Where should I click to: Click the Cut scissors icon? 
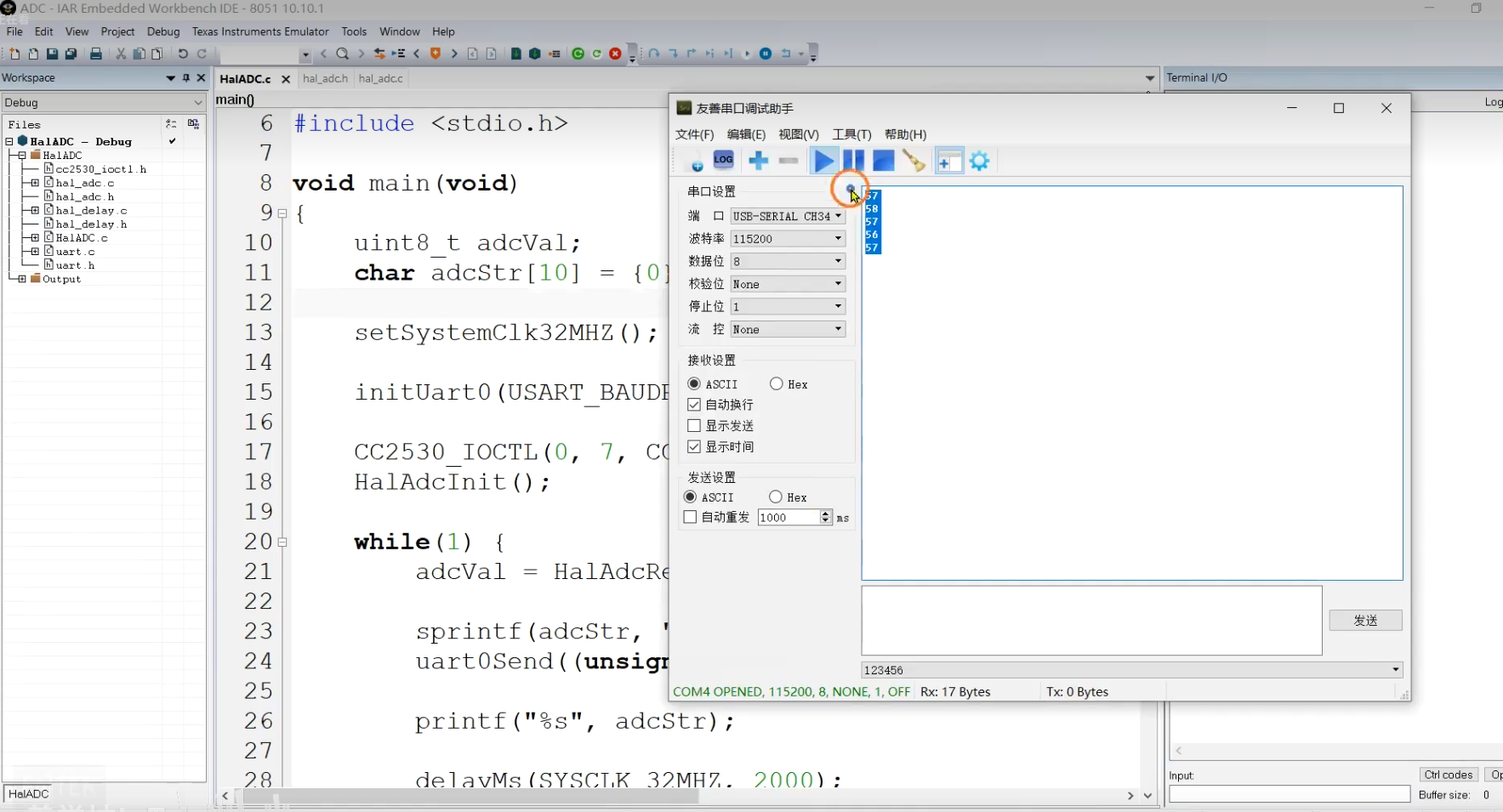click(121, 54)
